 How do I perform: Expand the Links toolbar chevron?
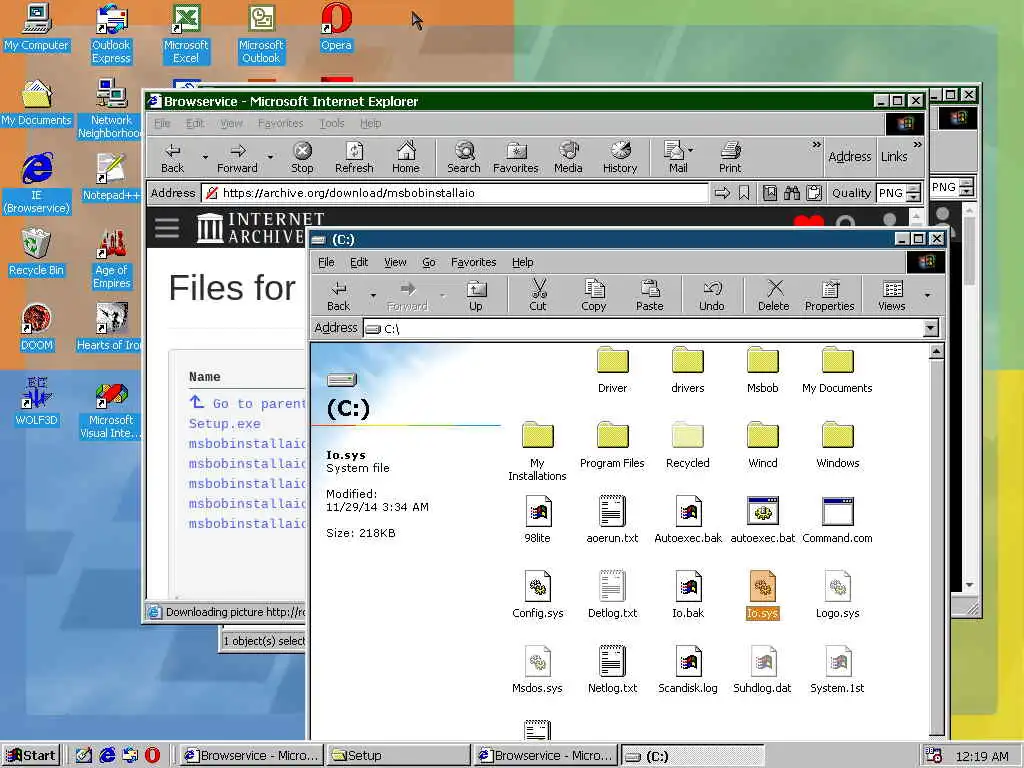(x=918, y=144)
